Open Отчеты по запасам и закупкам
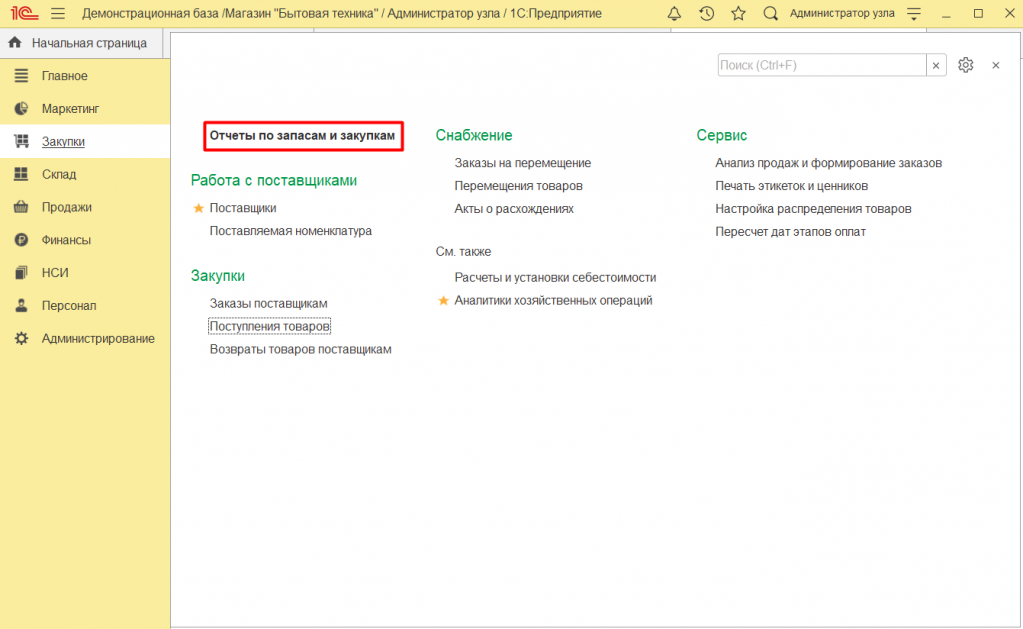 [302, 135]
